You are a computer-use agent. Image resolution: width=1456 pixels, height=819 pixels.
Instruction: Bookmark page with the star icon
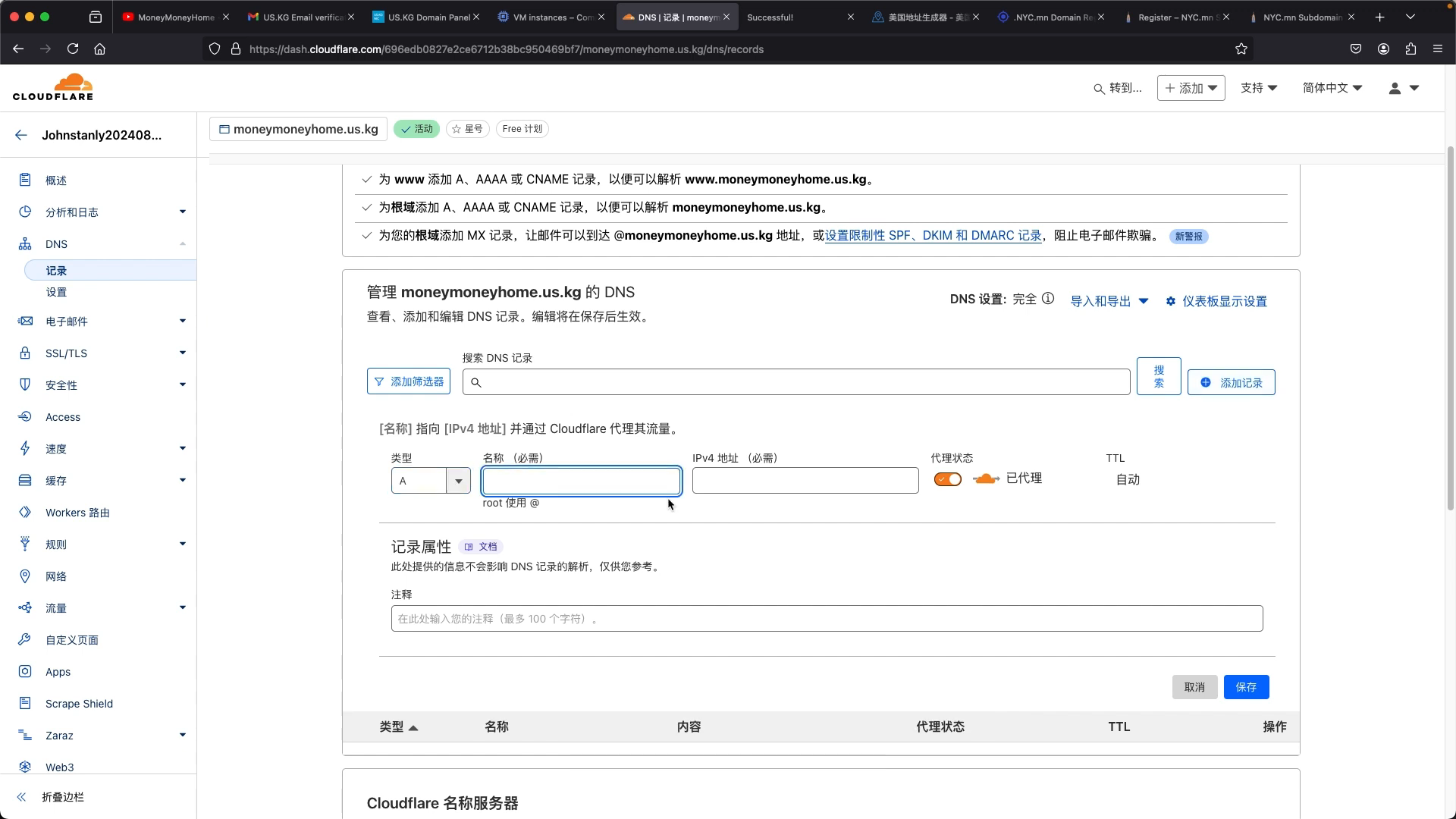coord(1241,49)
